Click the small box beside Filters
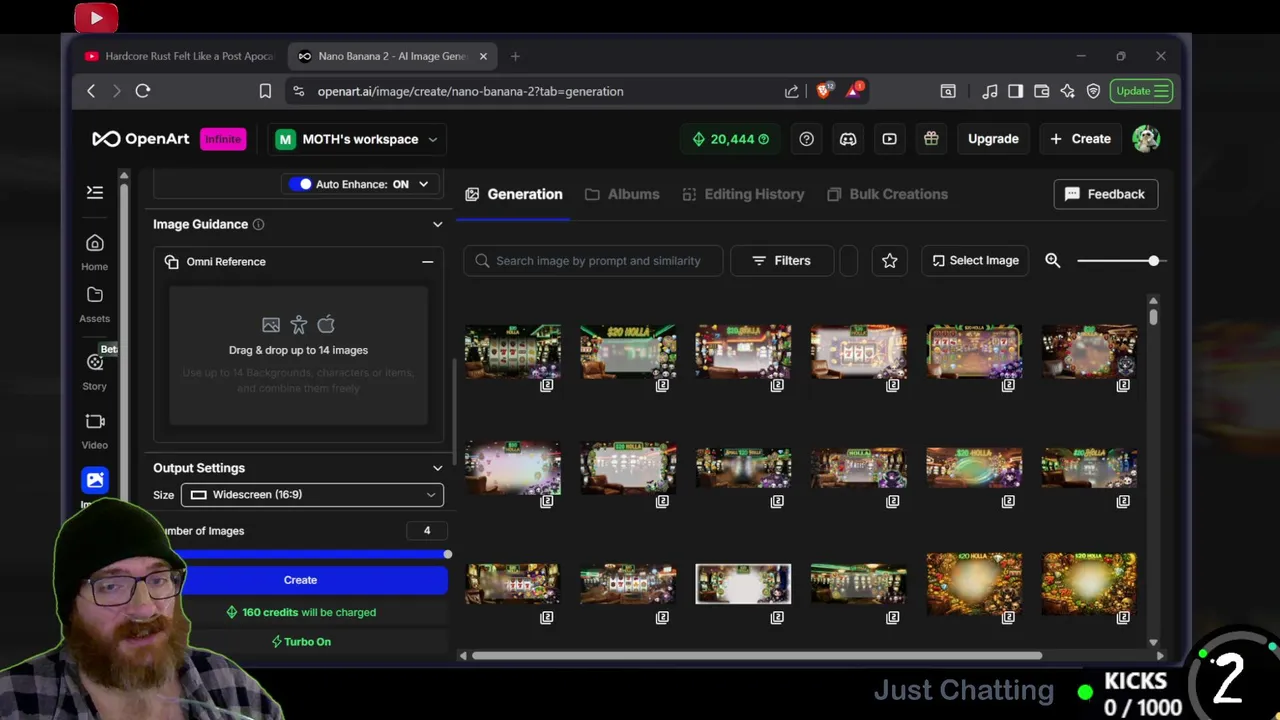This screenshot has height=720, width=1280. (x=848, y=261)
